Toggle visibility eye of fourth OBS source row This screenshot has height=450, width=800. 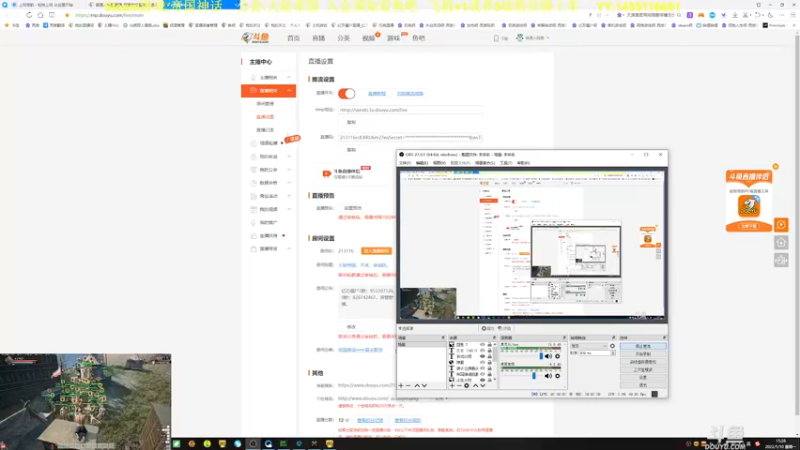(483, 363)
